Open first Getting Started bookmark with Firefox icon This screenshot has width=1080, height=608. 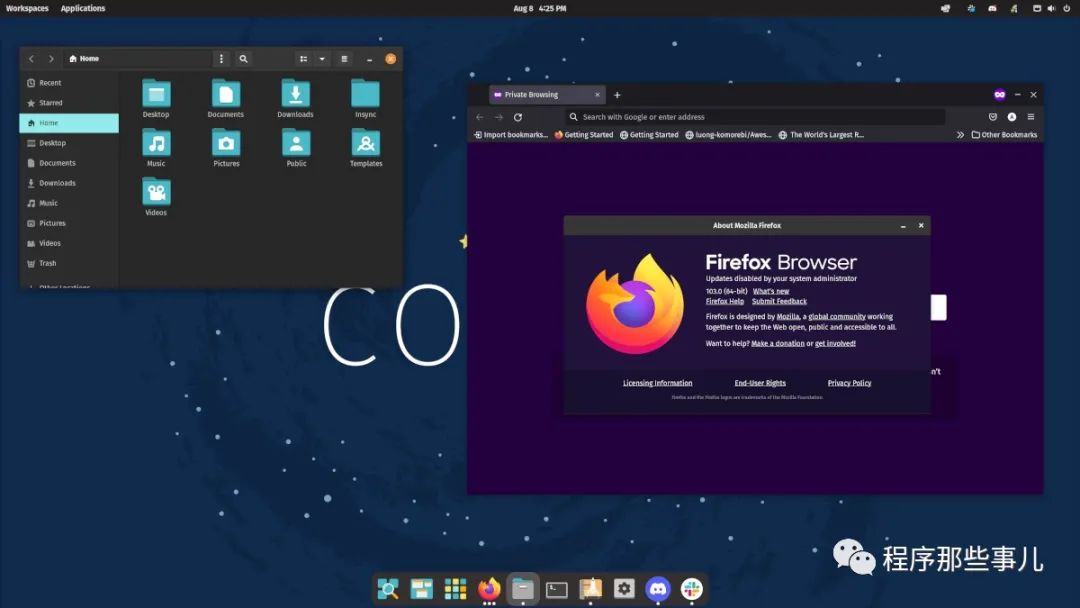coord(584,135)
